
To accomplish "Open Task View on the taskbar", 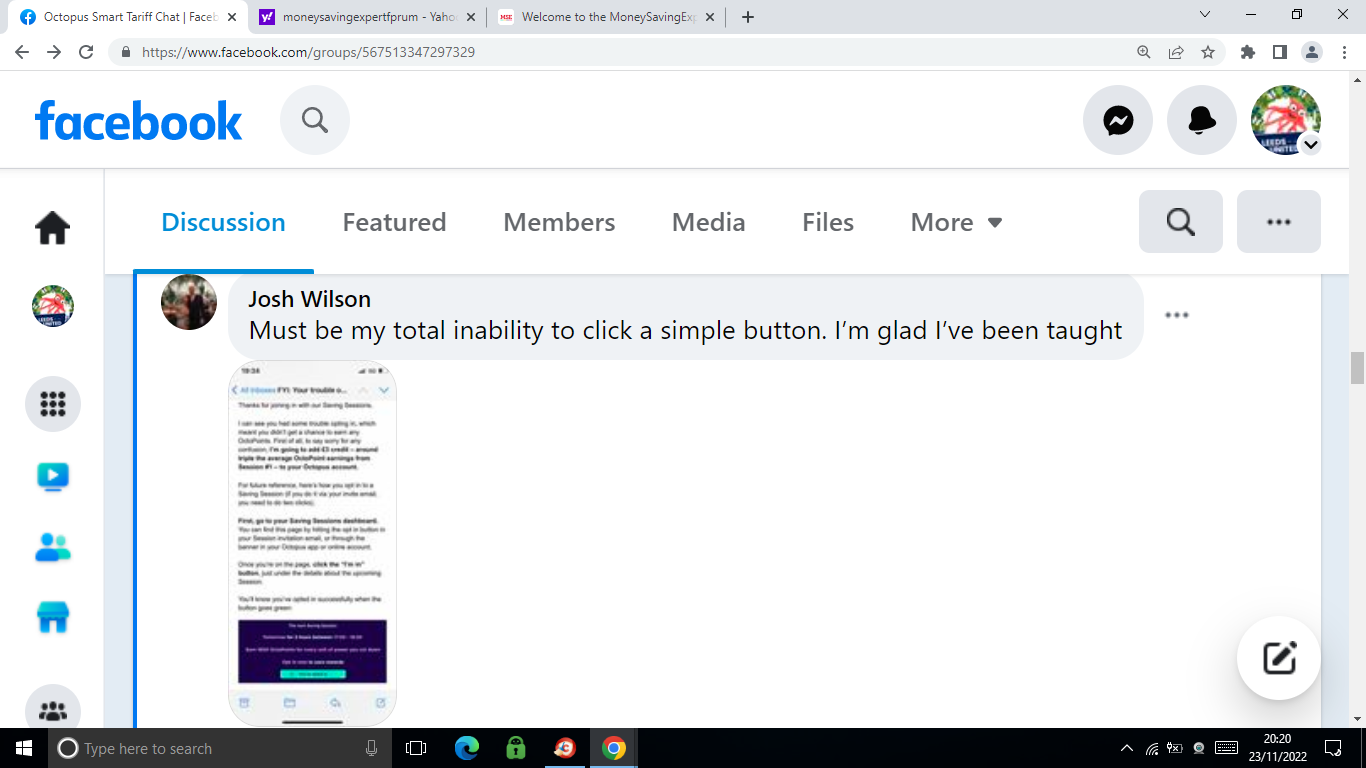I will pyautogui.click(x=416, y=748).
